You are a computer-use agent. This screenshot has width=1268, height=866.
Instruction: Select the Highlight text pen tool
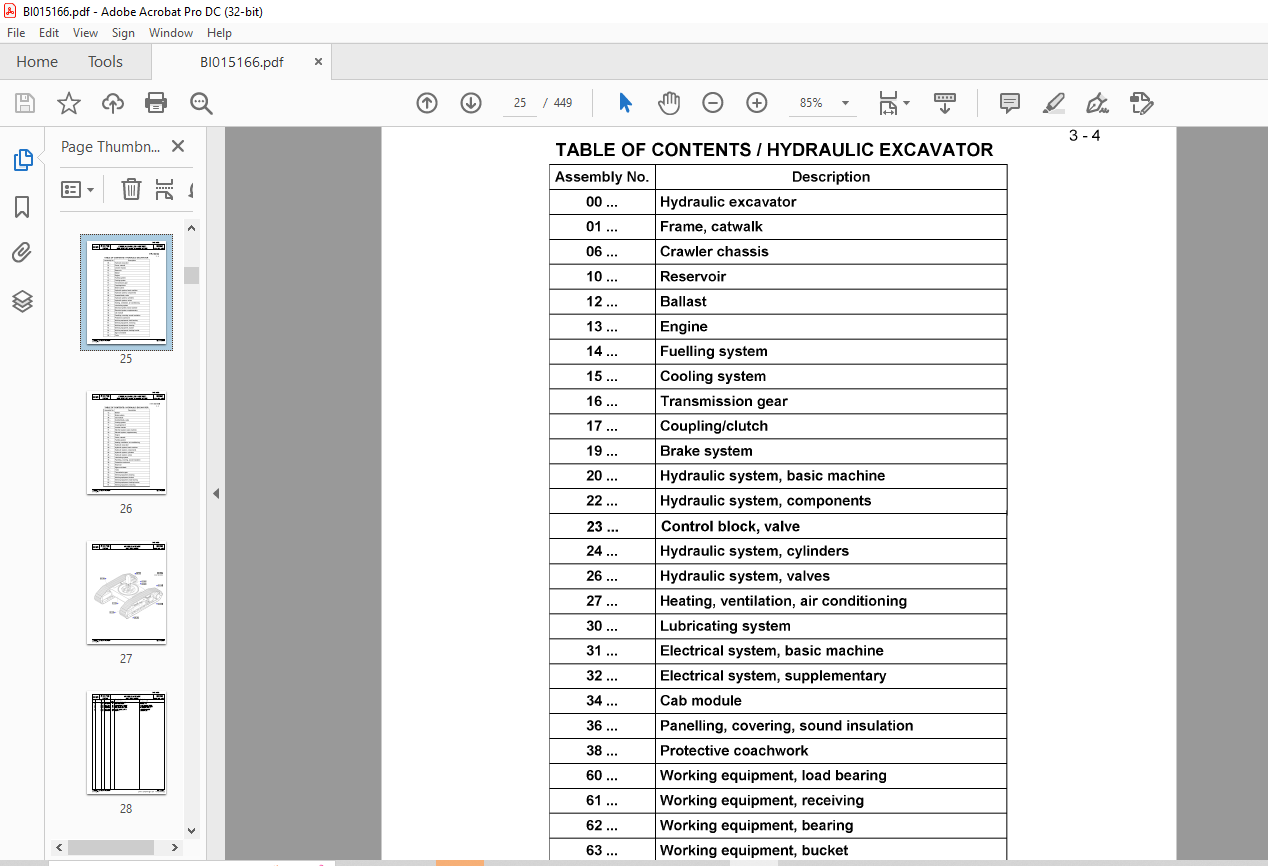(x=1053, y=103)
